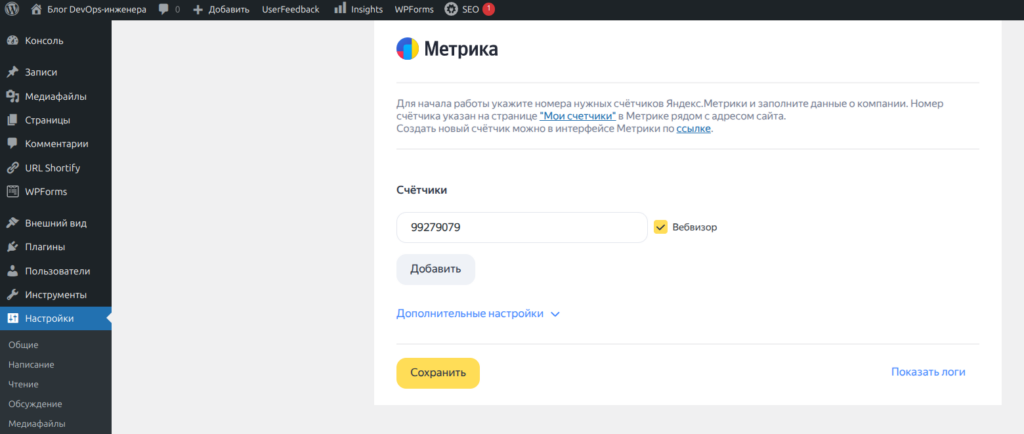Open the SEO gear icon in admin bar
The image size is (1024, 434).
pos(452,9)
